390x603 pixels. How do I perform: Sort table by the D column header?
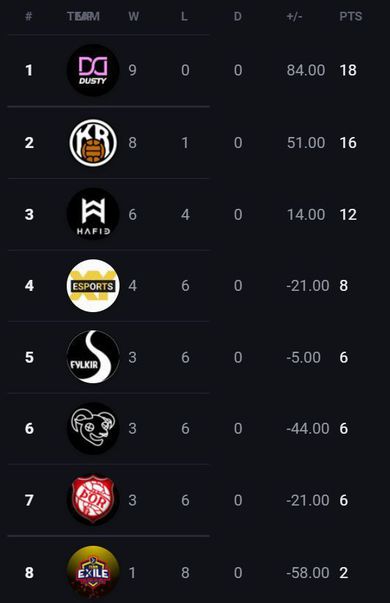click(238, 17)
